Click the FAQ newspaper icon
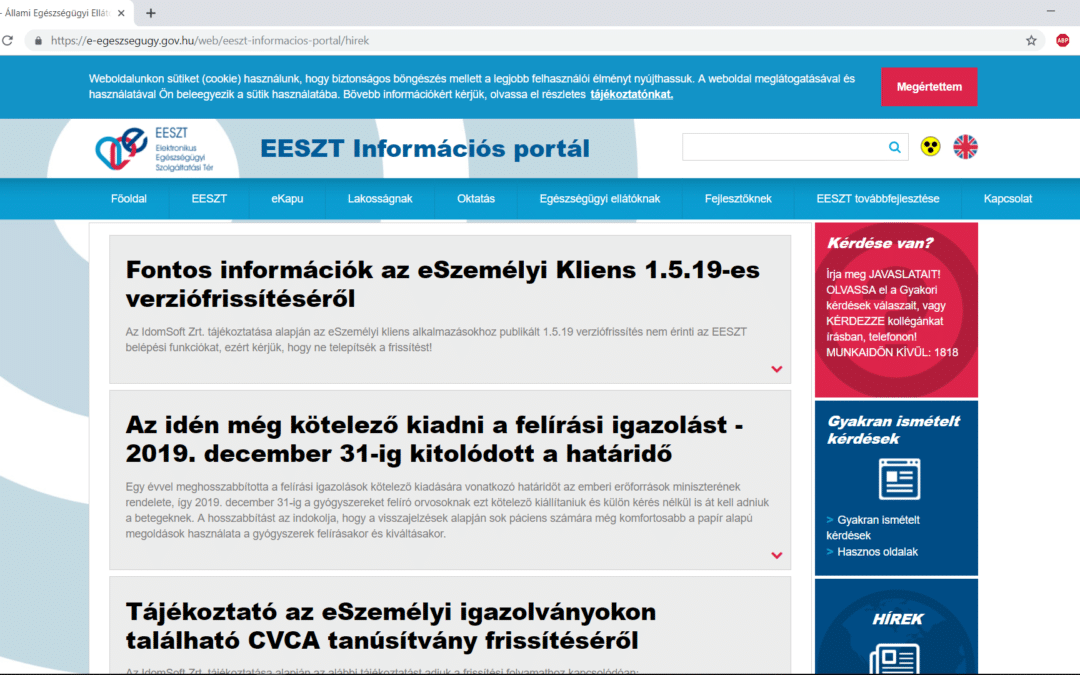This screenshot has height=675, width=1080. (x=896, y=479)
